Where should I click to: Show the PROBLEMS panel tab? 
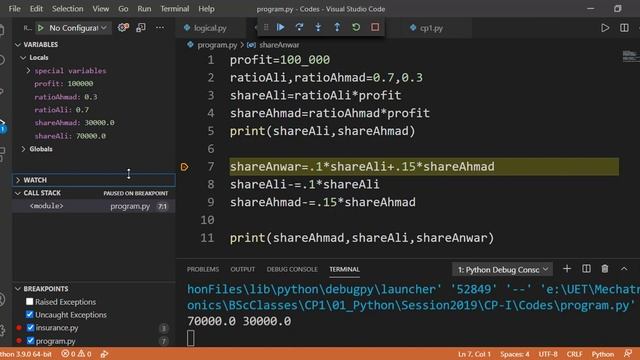pos(203,269)
